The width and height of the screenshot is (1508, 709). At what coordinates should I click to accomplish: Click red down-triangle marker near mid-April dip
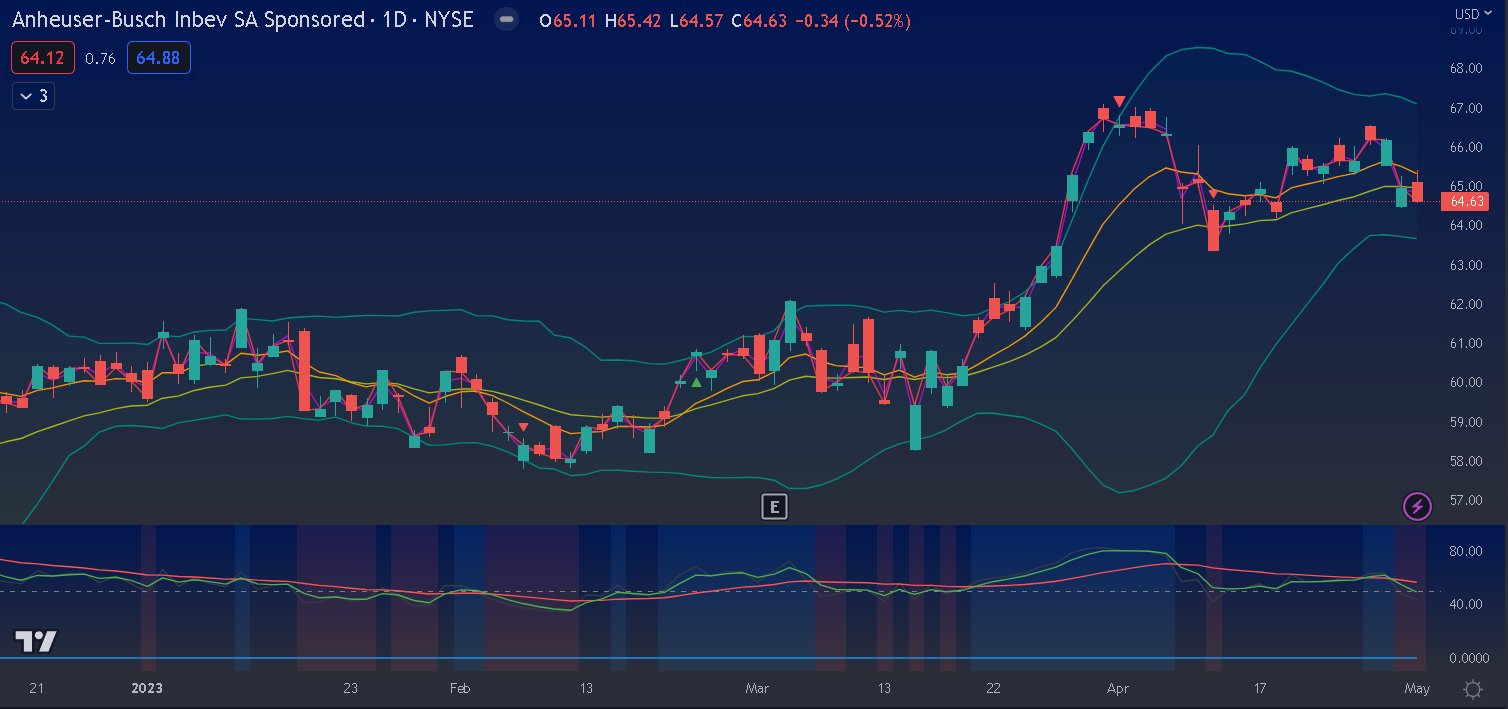[1213, 193]
